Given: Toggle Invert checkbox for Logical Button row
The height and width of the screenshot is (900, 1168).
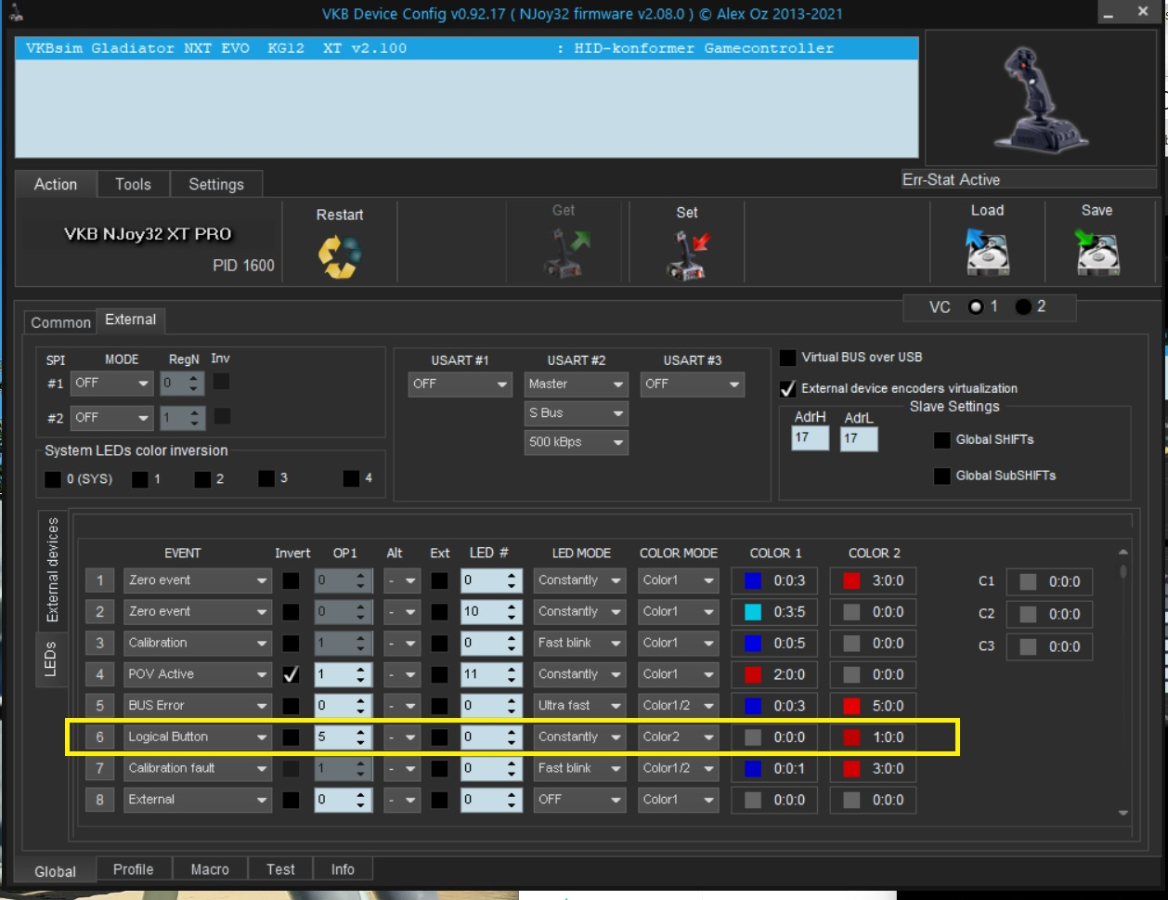Looking at the screenshot, I should click(x=291, y=737).
